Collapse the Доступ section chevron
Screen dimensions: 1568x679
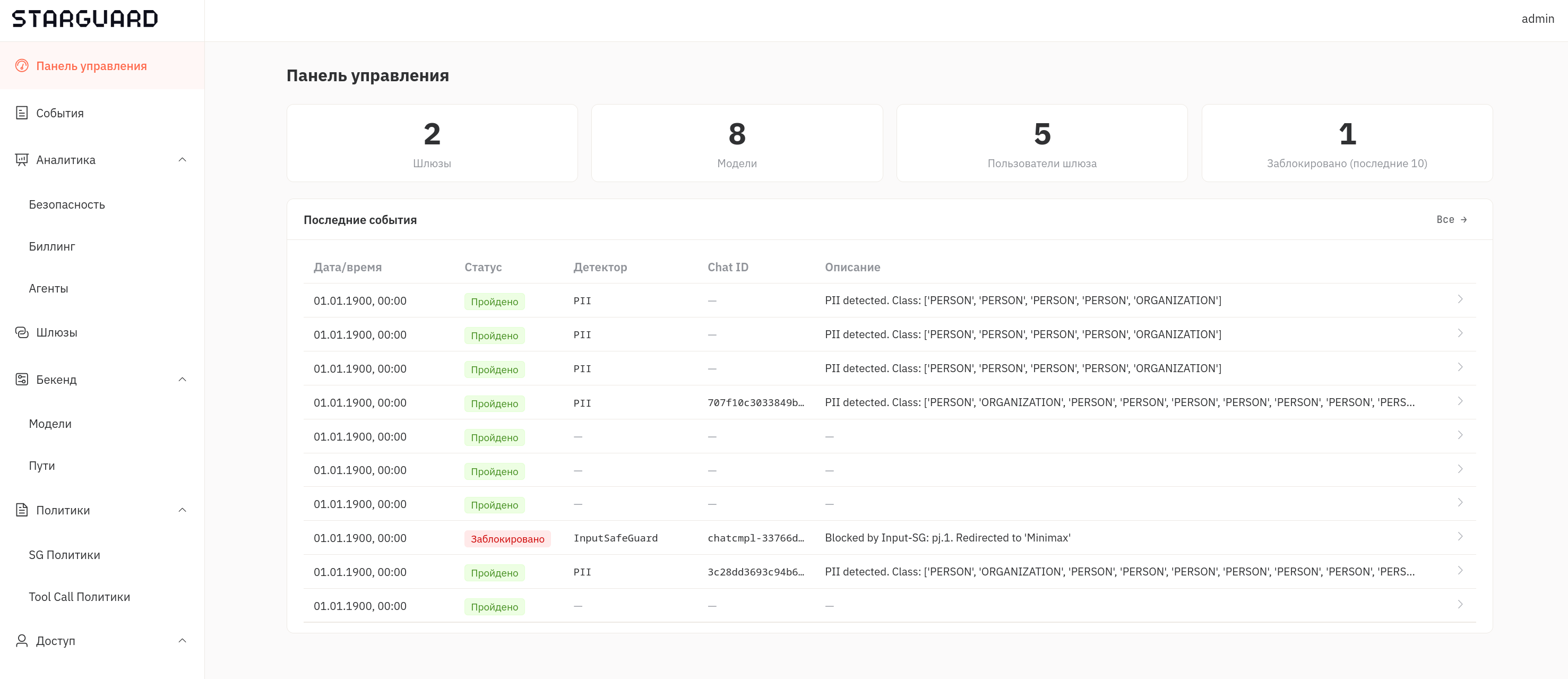tap(182, 641)
